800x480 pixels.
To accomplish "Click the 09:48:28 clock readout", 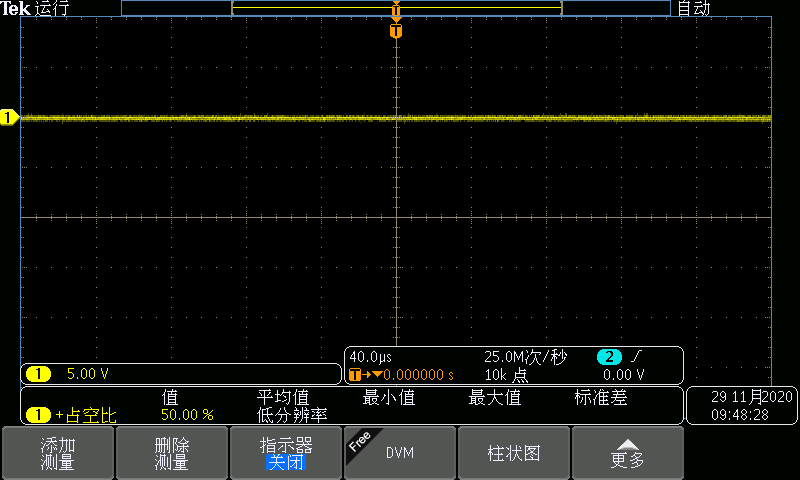I will 740,415.
